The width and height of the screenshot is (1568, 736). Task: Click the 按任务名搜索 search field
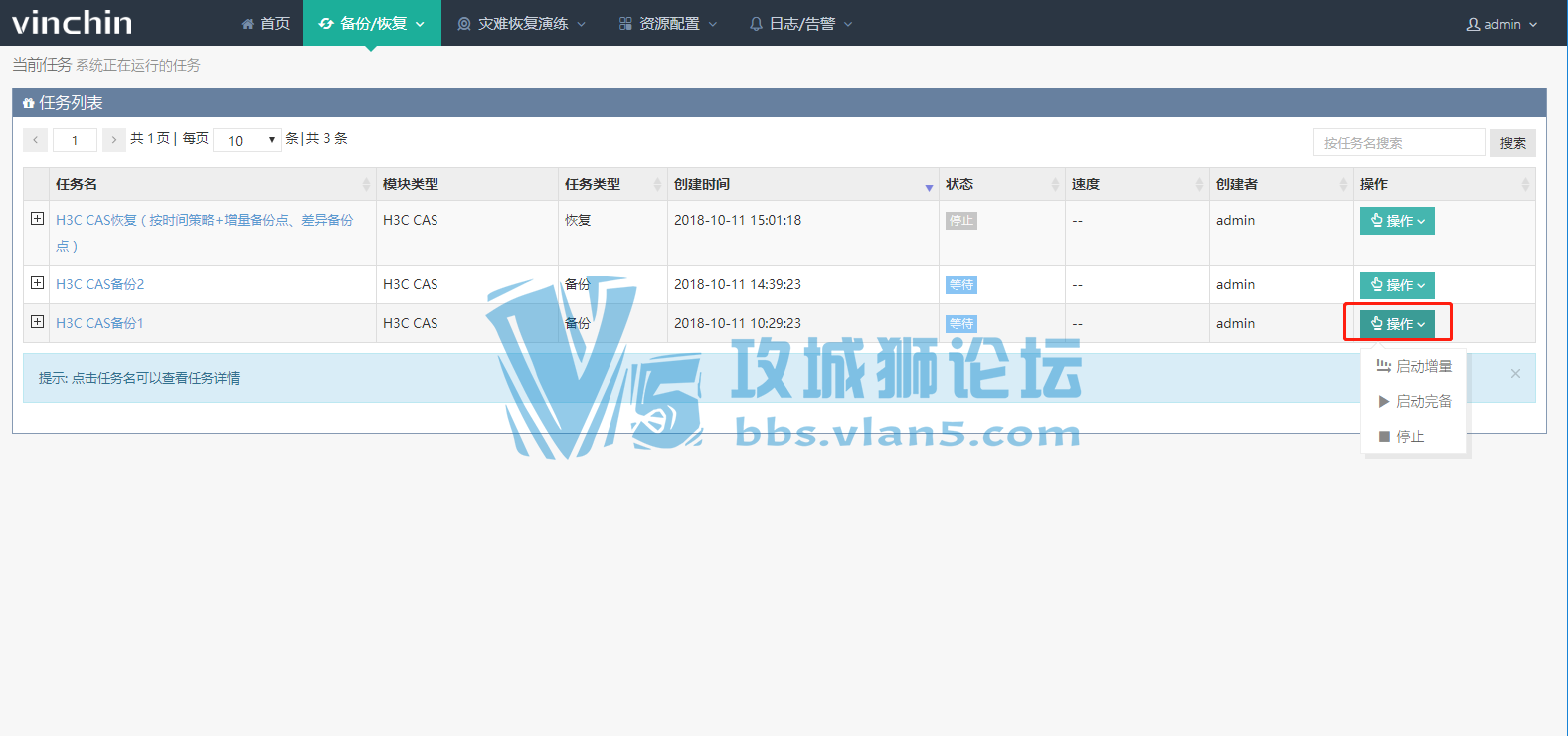(x=1399, y=143)
